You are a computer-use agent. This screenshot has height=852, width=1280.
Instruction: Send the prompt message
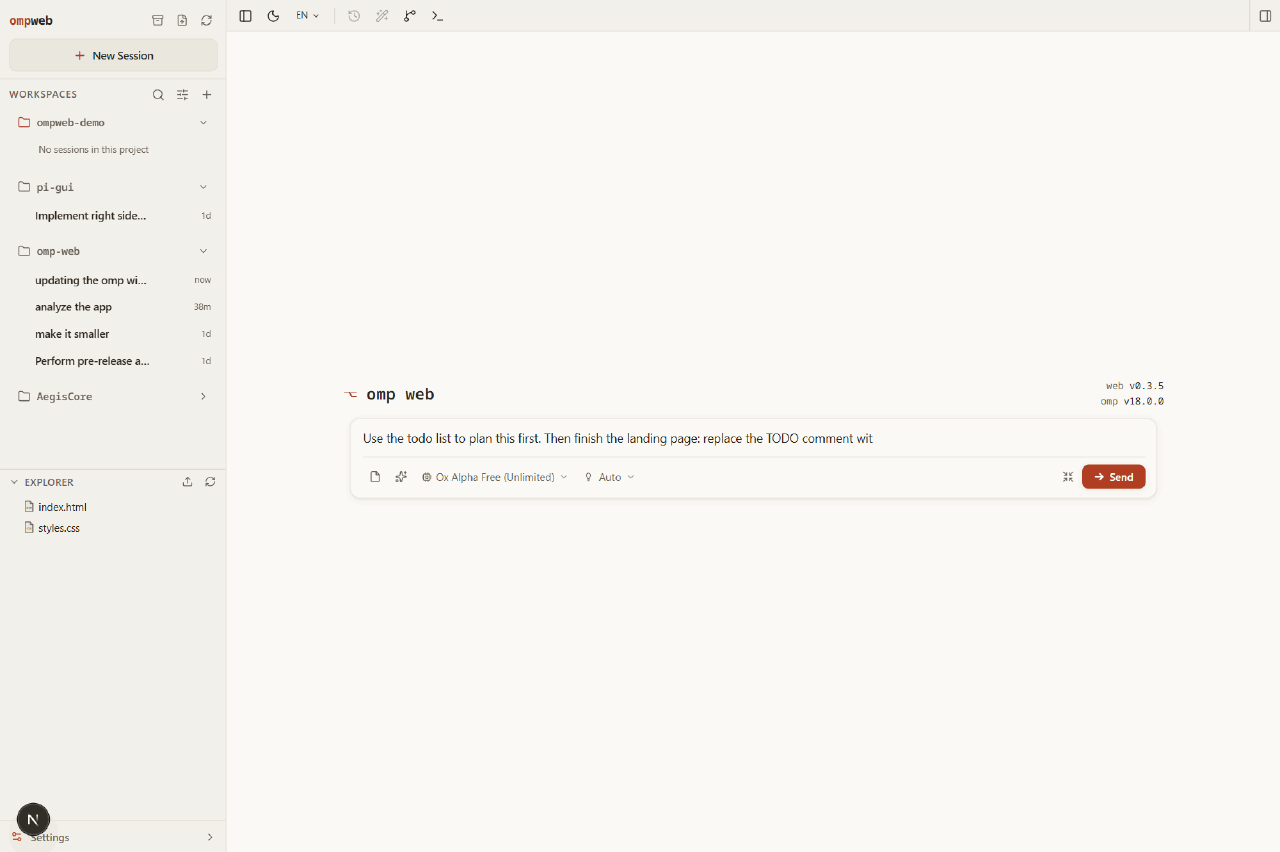(1114, 477)
